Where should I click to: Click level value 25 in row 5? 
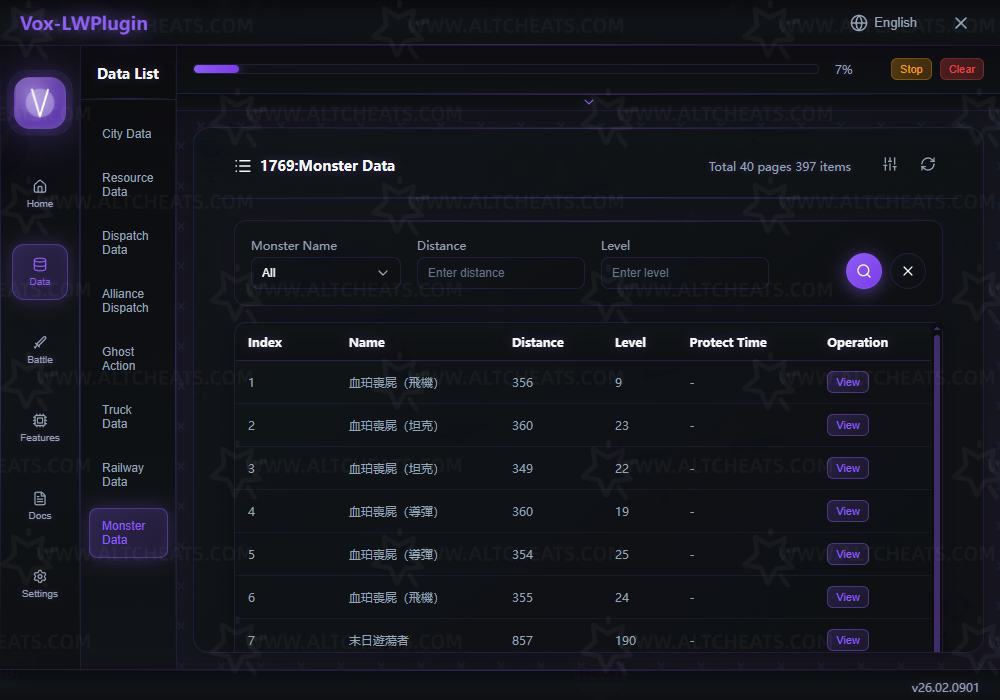coord(622,555)
